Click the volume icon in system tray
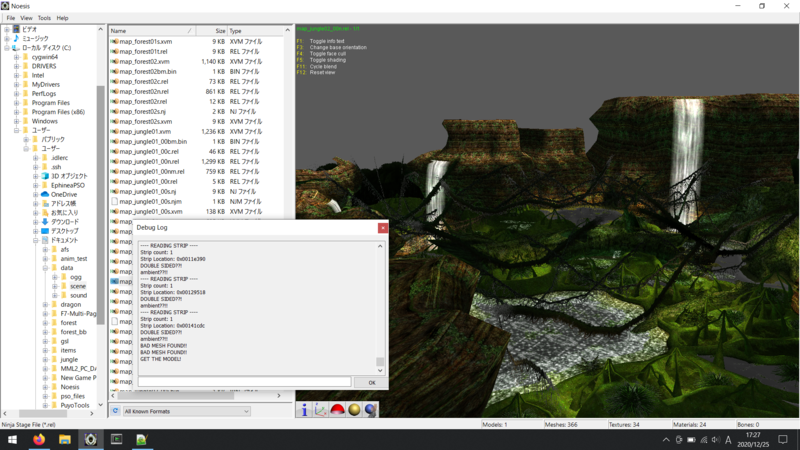The width and height of the screenshot is (800, 450). tap(716, 440)
